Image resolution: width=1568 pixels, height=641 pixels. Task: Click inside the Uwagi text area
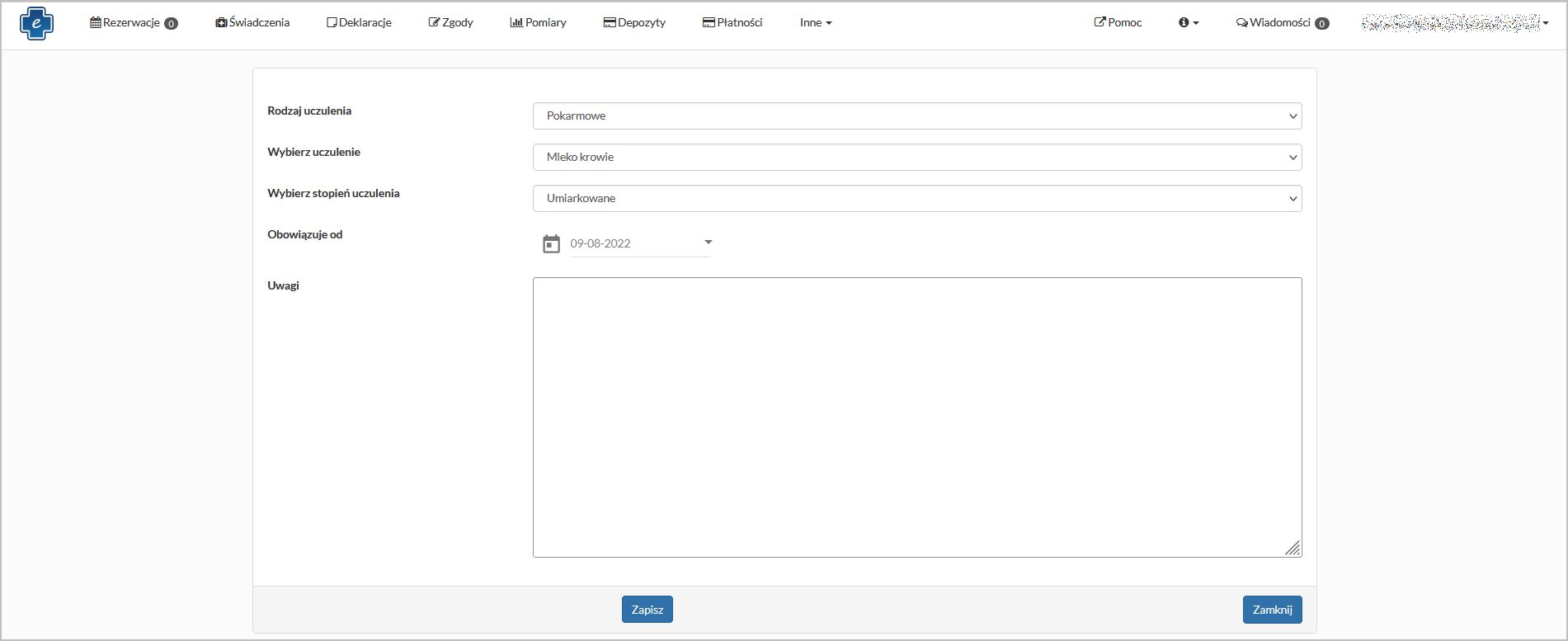click(916, 417)
